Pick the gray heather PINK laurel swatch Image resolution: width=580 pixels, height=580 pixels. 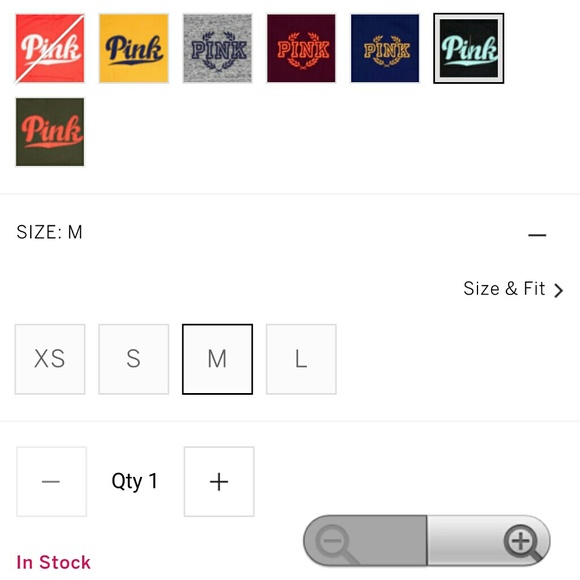pos(218,48)
